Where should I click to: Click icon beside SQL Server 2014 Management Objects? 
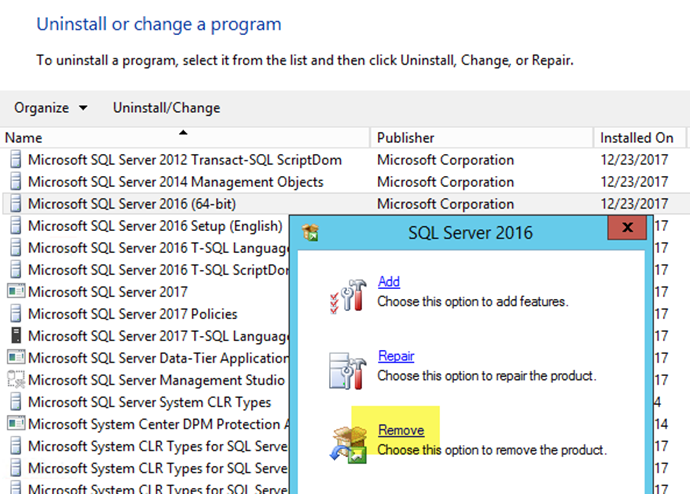coord(15,182)
